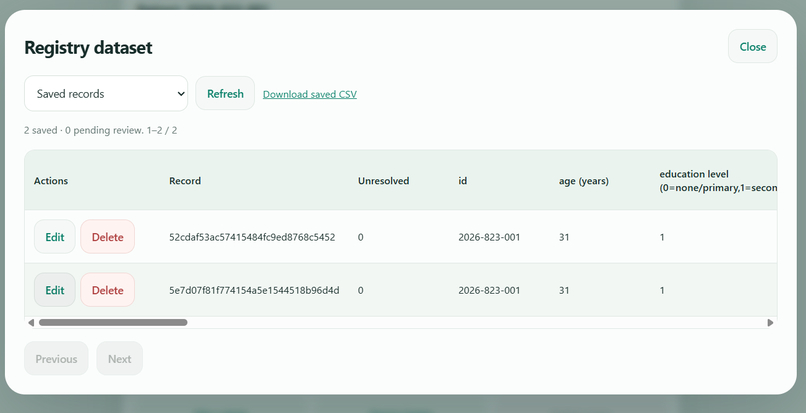The height and width of the screenshot is (413, 806).
Task: Refresh the registry dataset list
Action: (x=225, y=94)
